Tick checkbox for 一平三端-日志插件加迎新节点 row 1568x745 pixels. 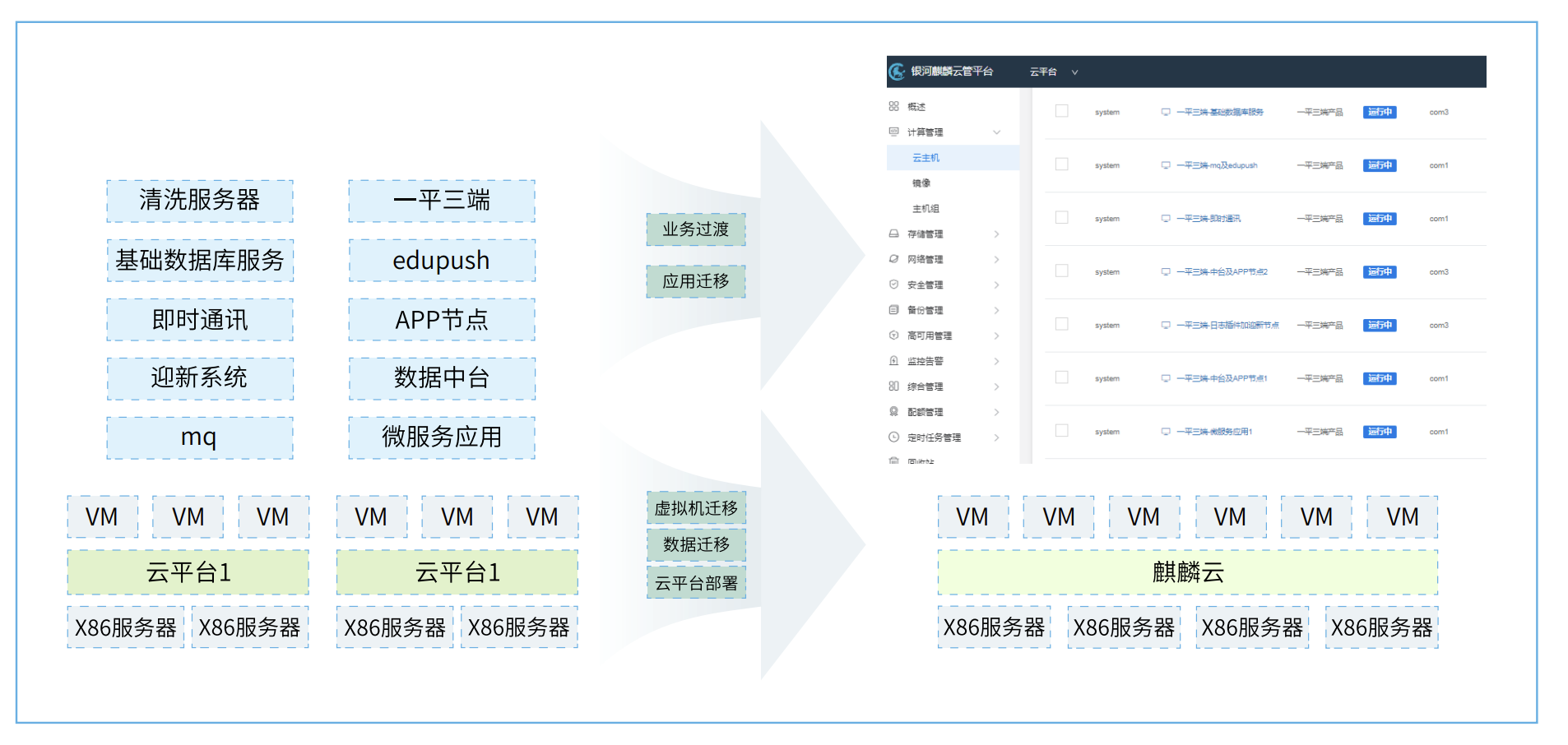click(1062, 324)
